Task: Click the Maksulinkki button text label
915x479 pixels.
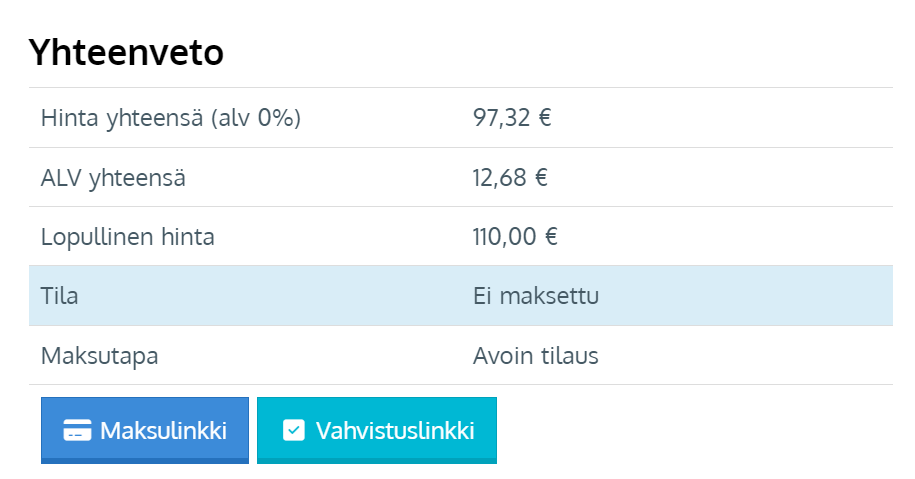Action: click(163, 431)
